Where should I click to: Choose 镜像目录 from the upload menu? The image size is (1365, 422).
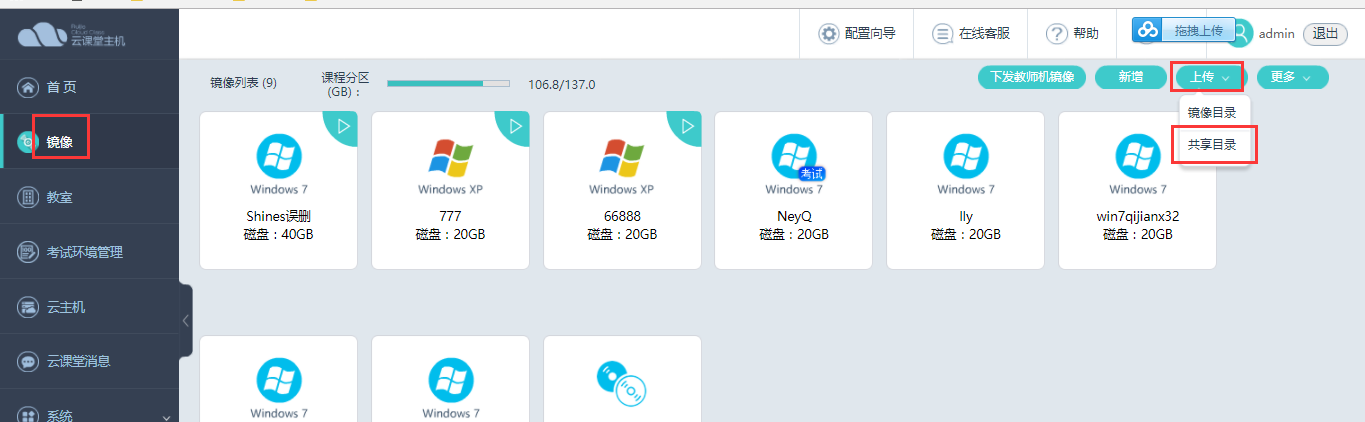point(1212,112)
